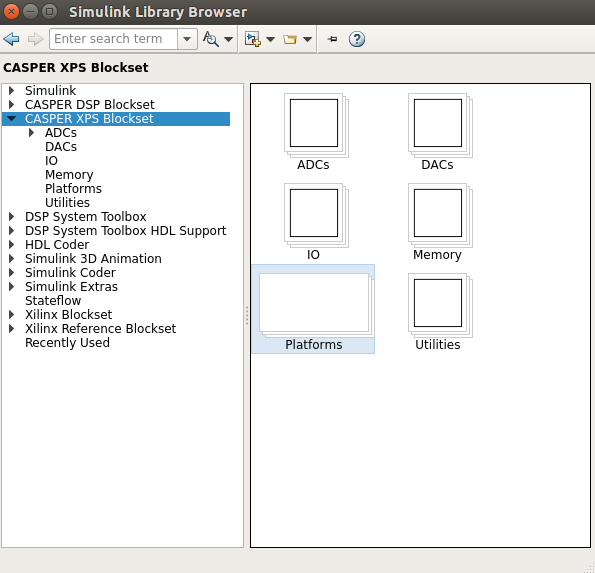The width and height of the screenshot is (595, 573).
Task: Expand the HDL Coder node
Action: click(12, 244)
